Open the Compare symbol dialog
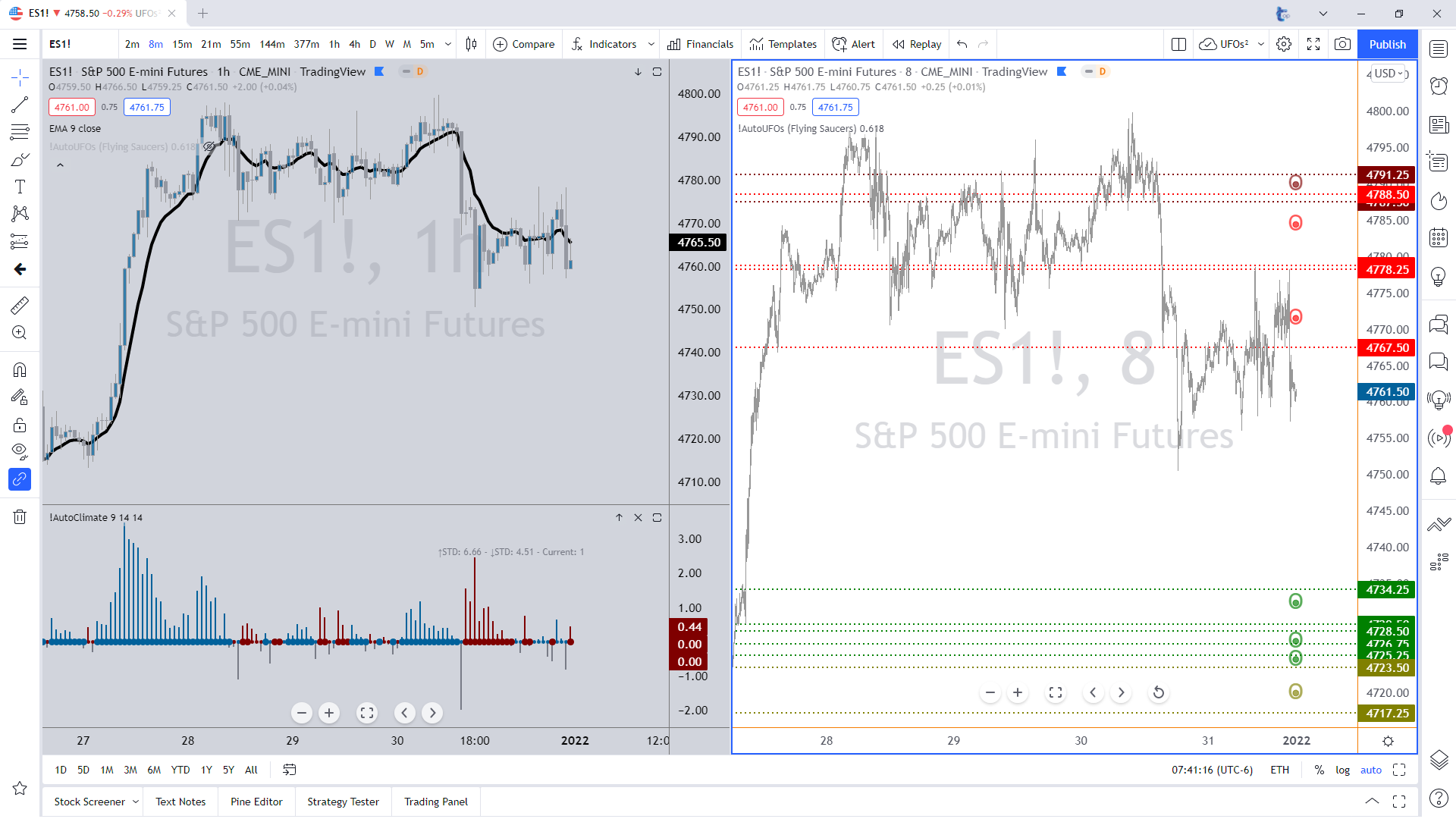The height and width of the screenshot is (819, 1456). (524, 44)
